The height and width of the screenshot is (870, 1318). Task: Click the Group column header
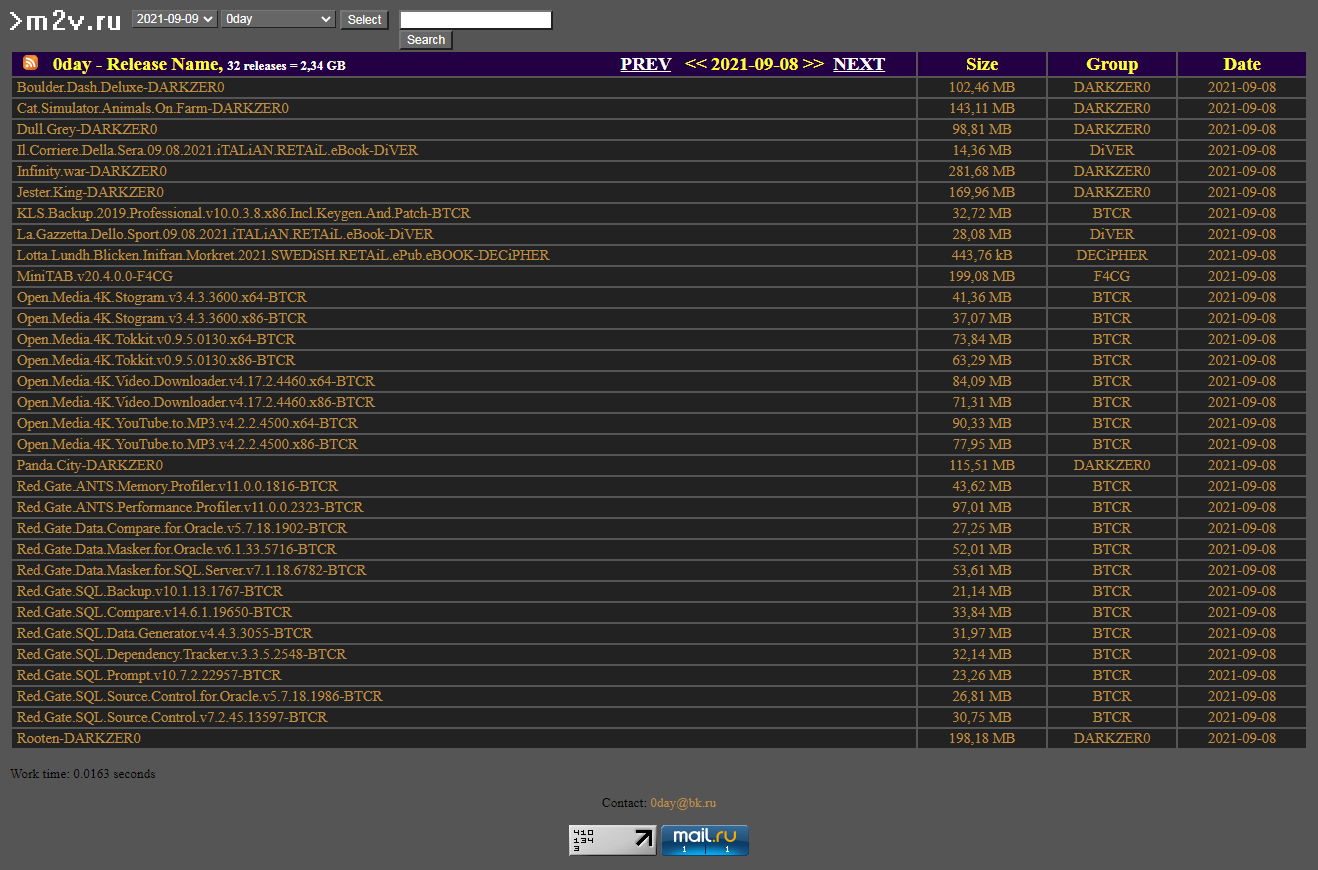coord(1112,64)
